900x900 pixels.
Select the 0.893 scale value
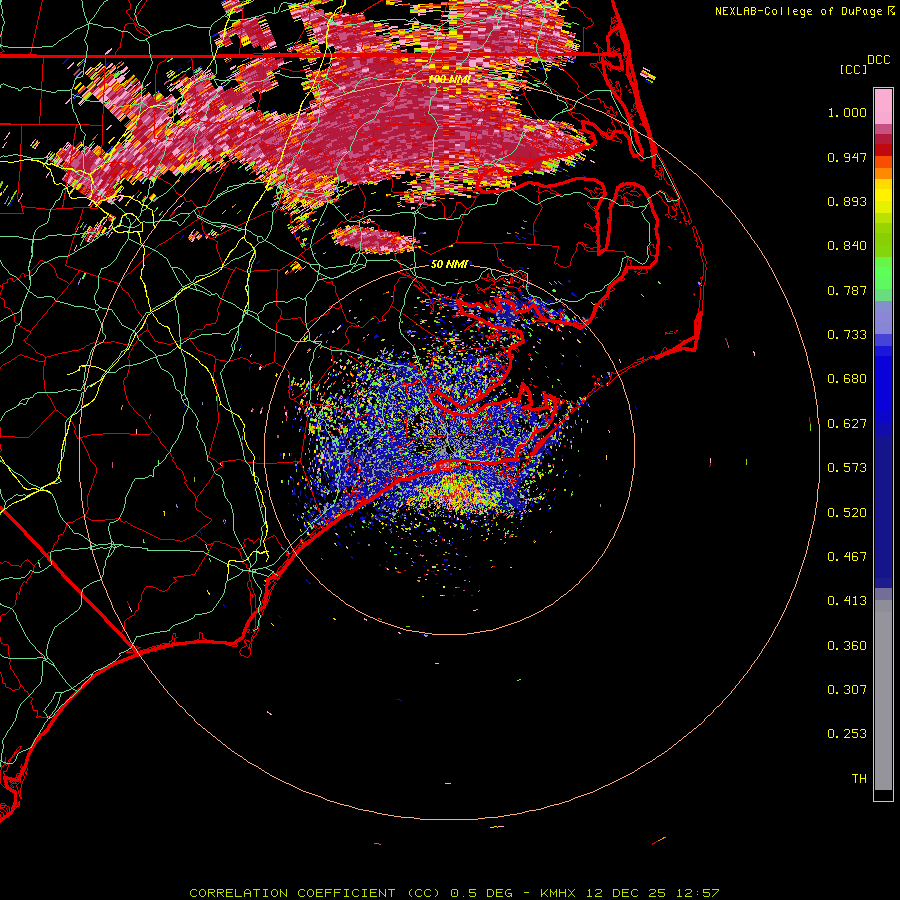[847, 201]
